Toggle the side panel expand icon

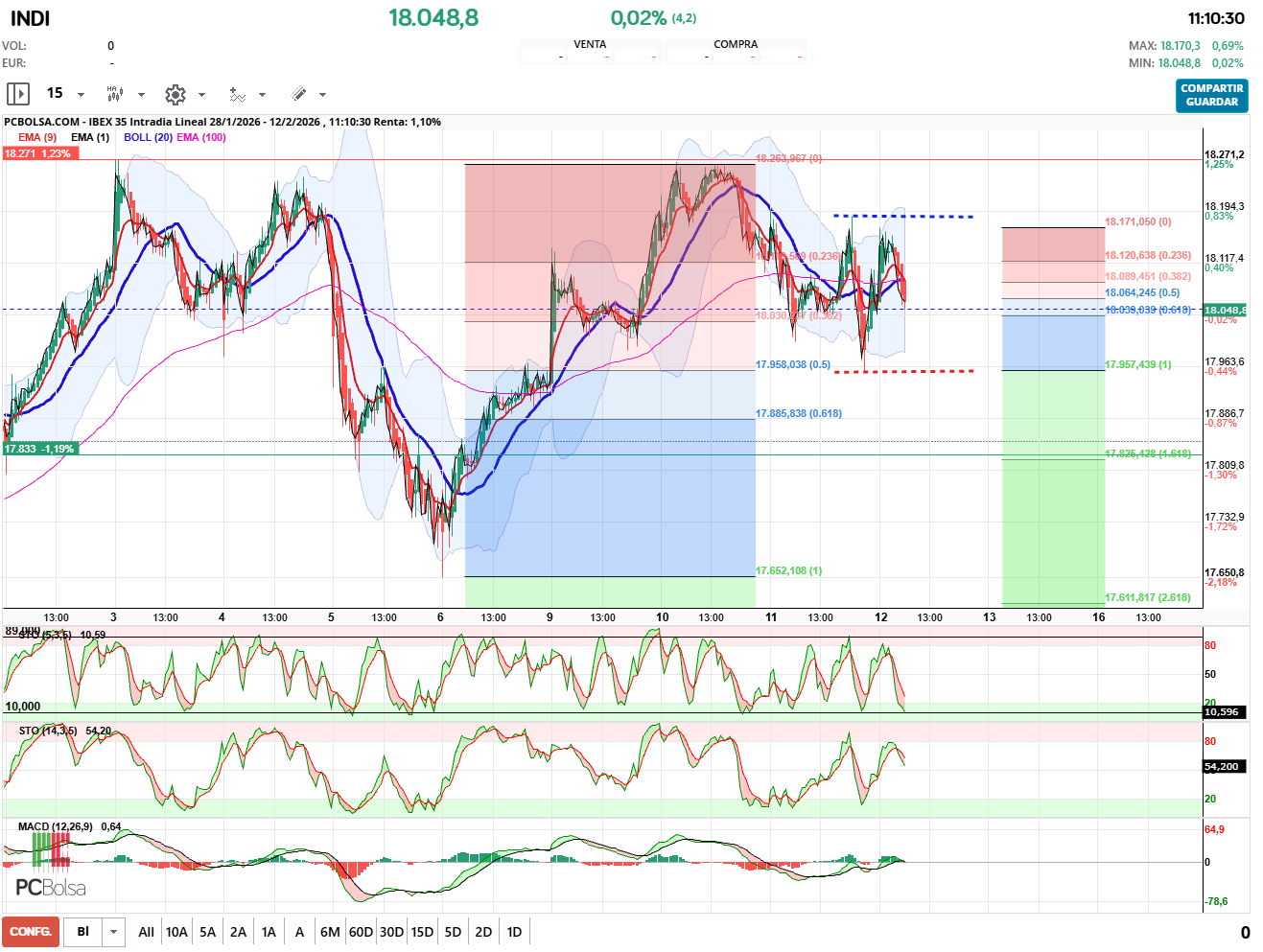[18, 94]
